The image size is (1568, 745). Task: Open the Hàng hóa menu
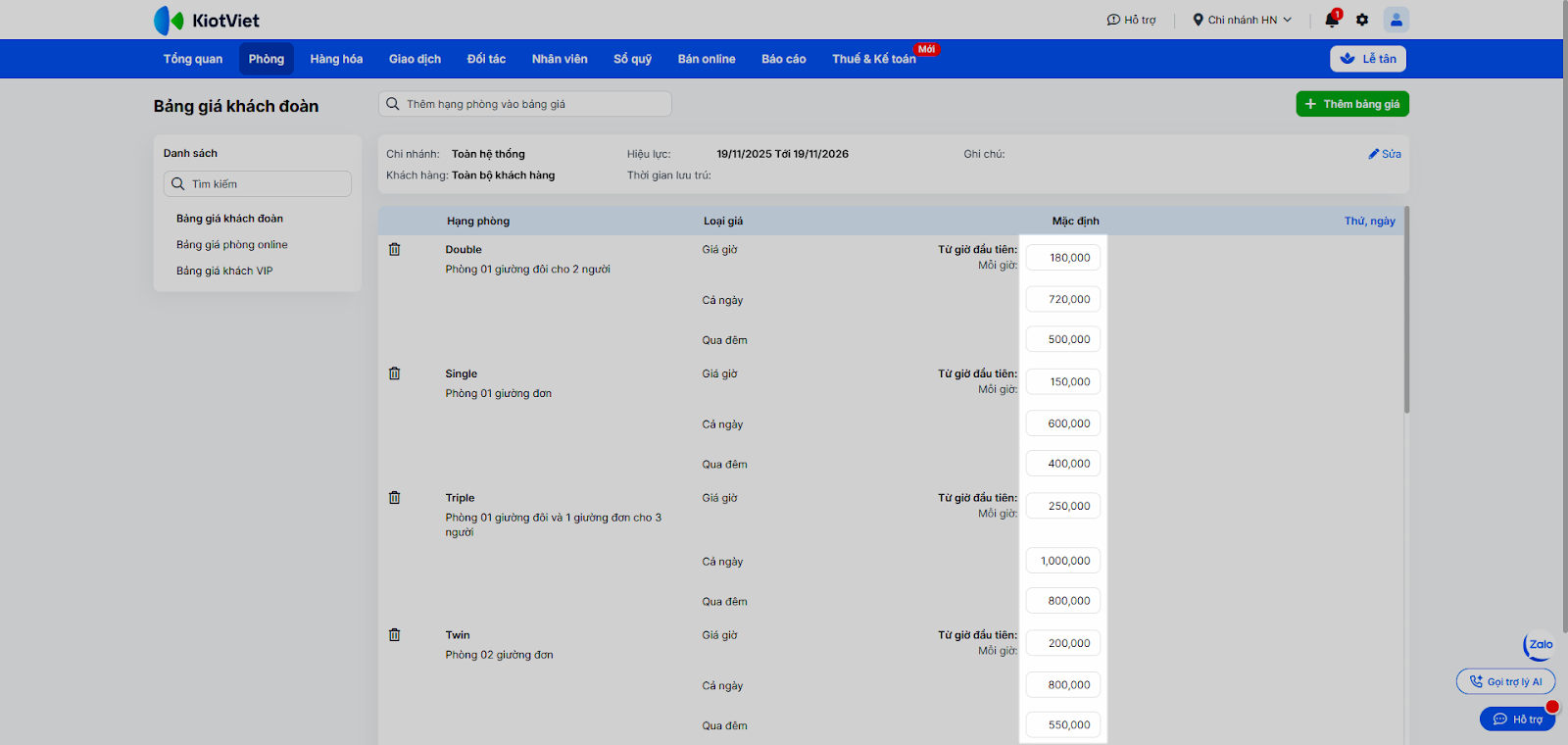336,59
